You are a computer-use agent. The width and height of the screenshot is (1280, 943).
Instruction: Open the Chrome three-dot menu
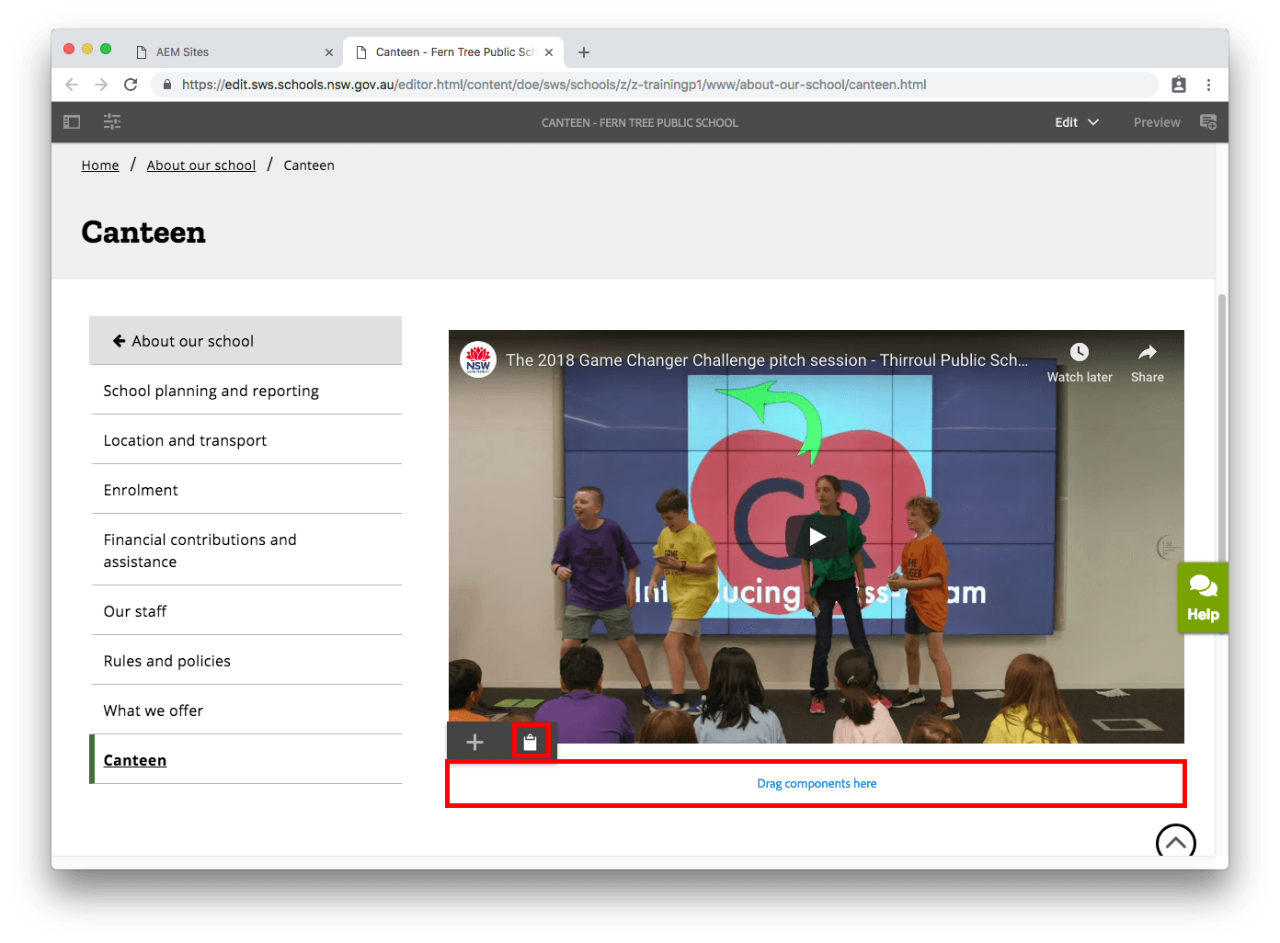(x=1208, y=85)
